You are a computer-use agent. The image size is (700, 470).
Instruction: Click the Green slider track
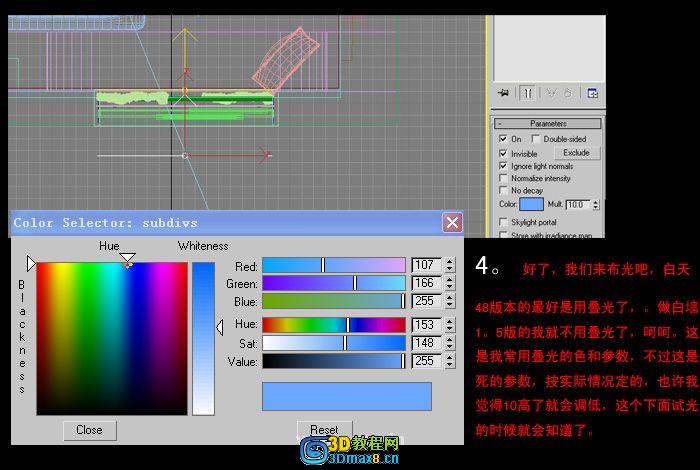point(333,283)
